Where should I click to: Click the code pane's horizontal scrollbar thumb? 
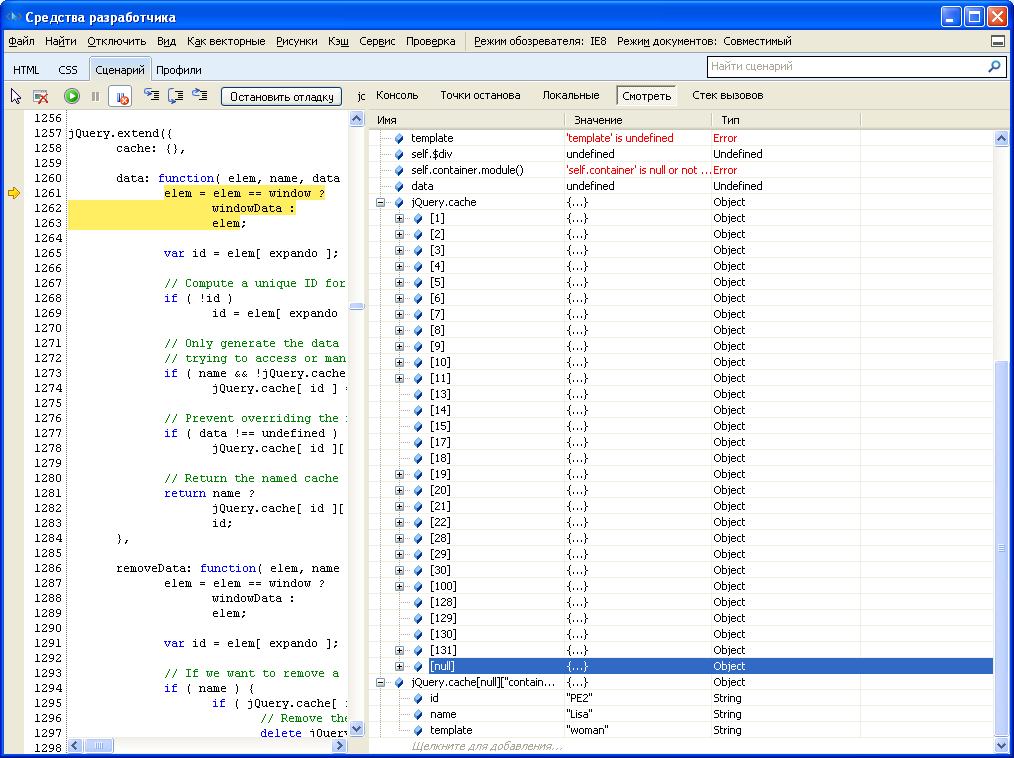click(98, 746)
